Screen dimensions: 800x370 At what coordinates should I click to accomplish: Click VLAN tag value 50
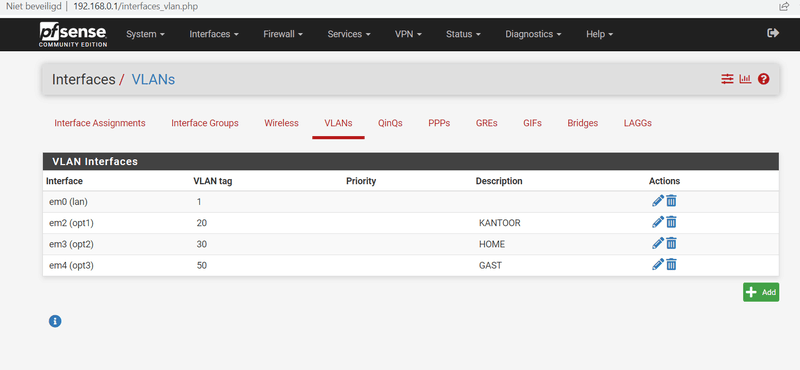(x=202, y=265)
